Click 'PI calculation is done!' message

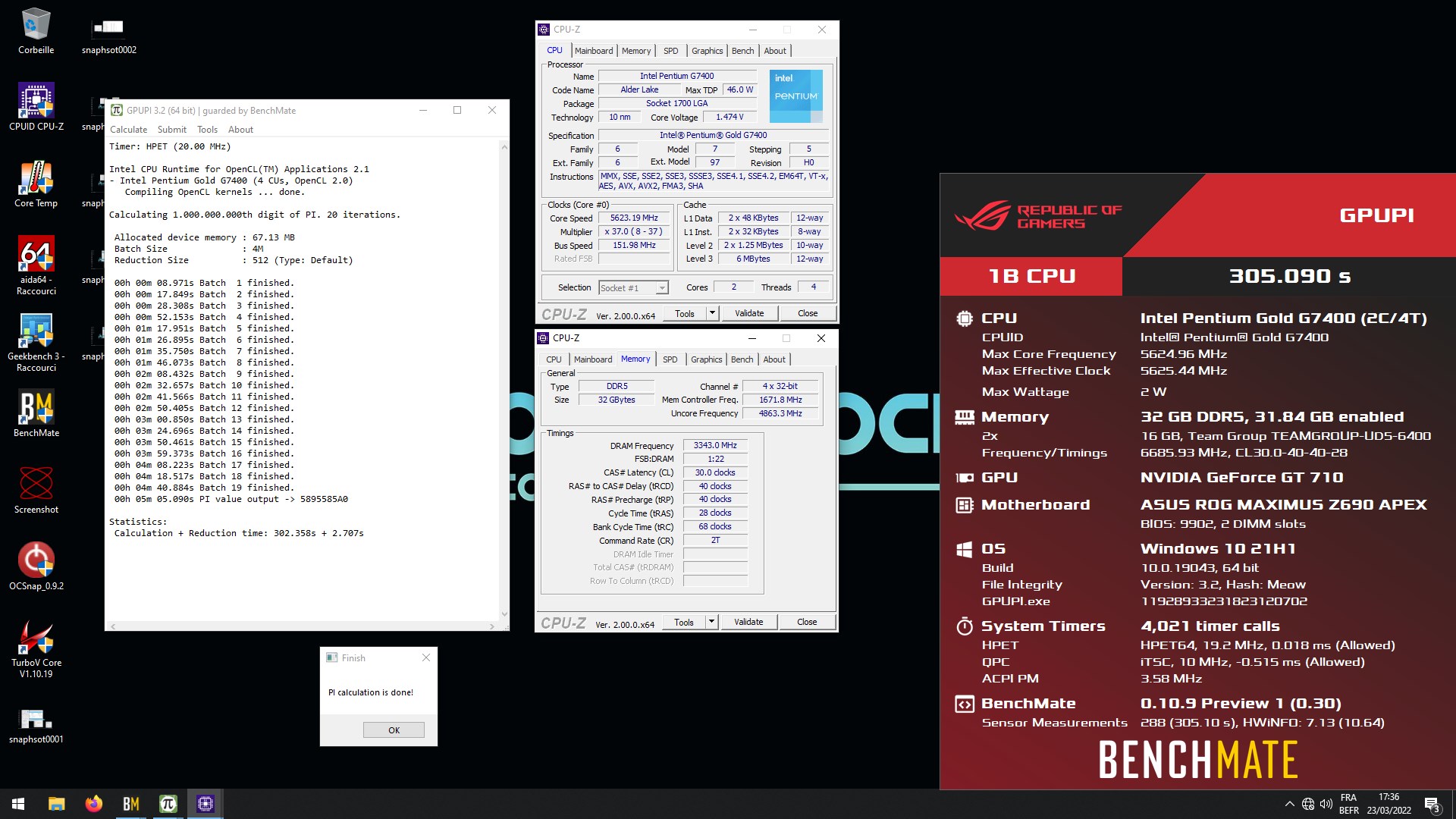(x=371, y=692)
